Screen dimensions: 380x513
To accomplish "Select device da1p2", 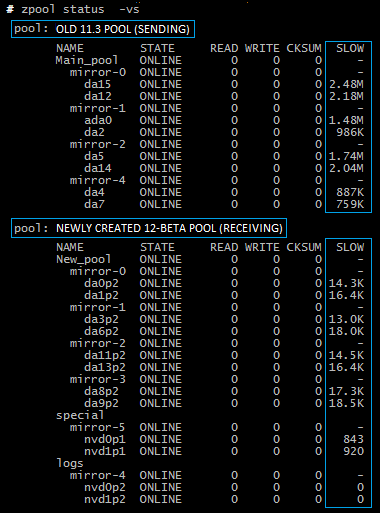I will tap(101, 295).
